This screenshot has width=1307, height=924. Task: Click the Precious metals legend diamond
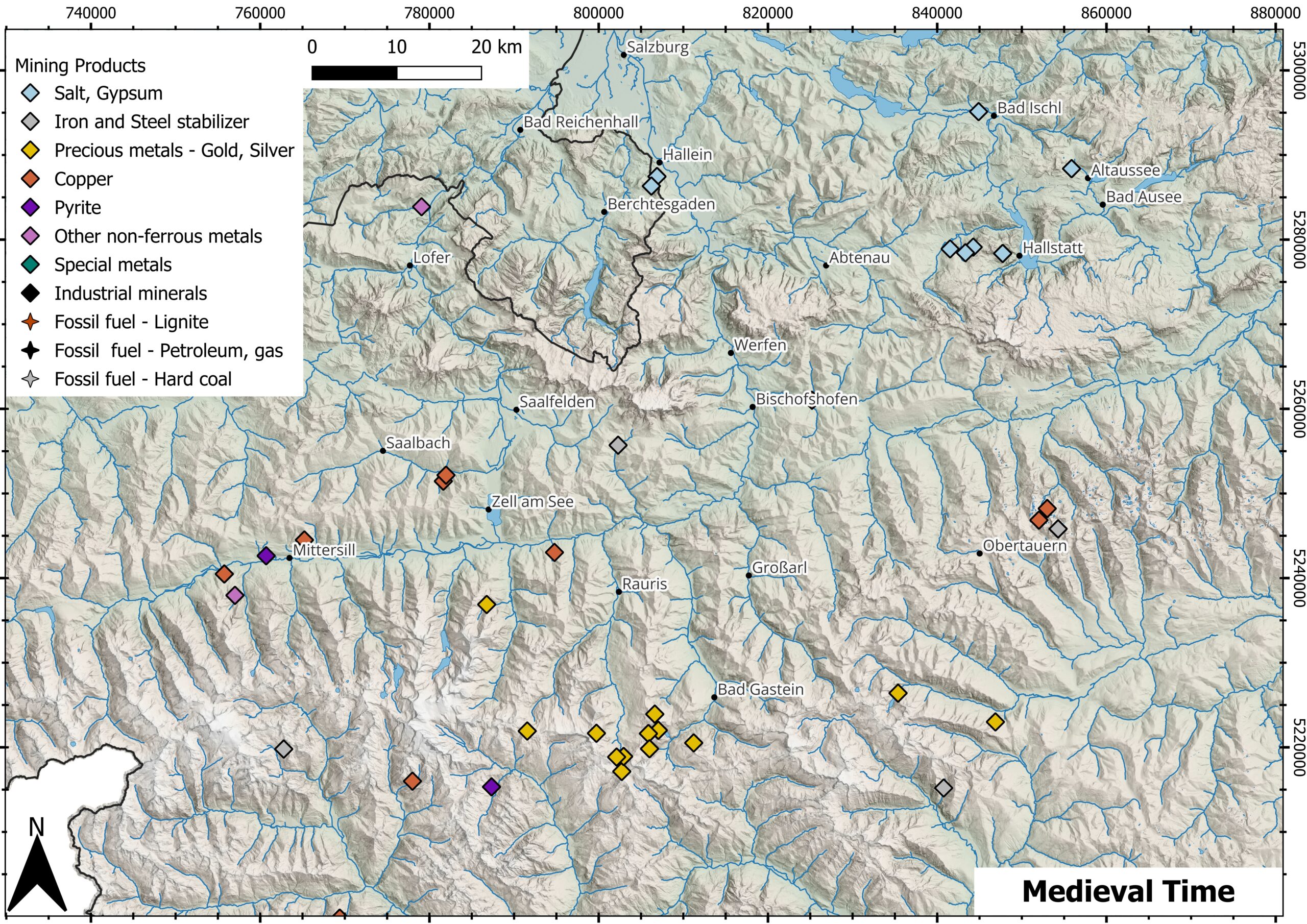coord(30,150)
